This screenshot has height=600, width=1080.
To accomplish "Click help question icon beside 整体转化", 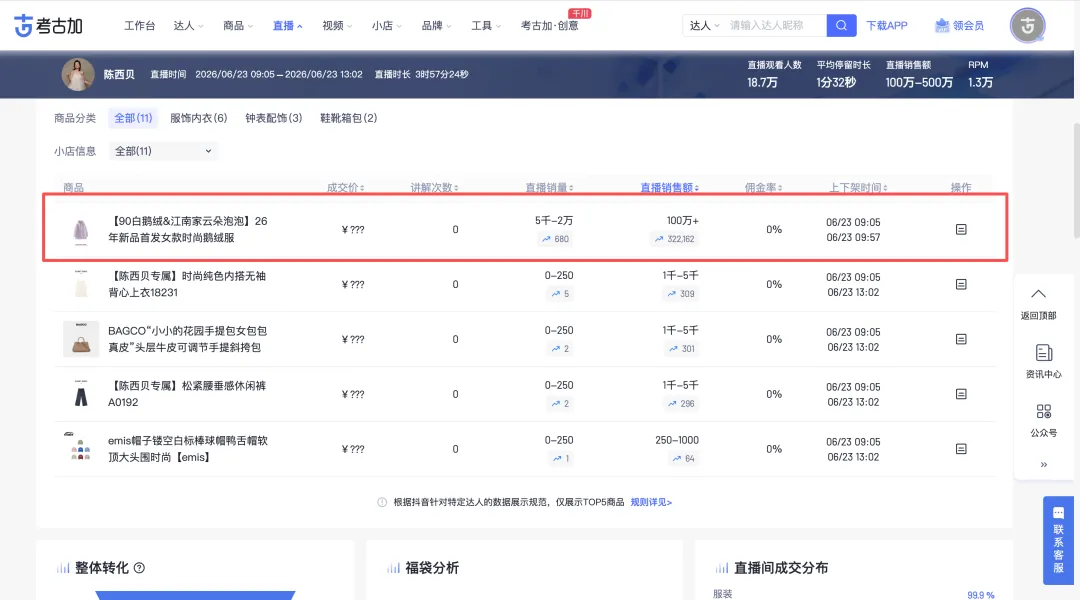I will 139,568.
